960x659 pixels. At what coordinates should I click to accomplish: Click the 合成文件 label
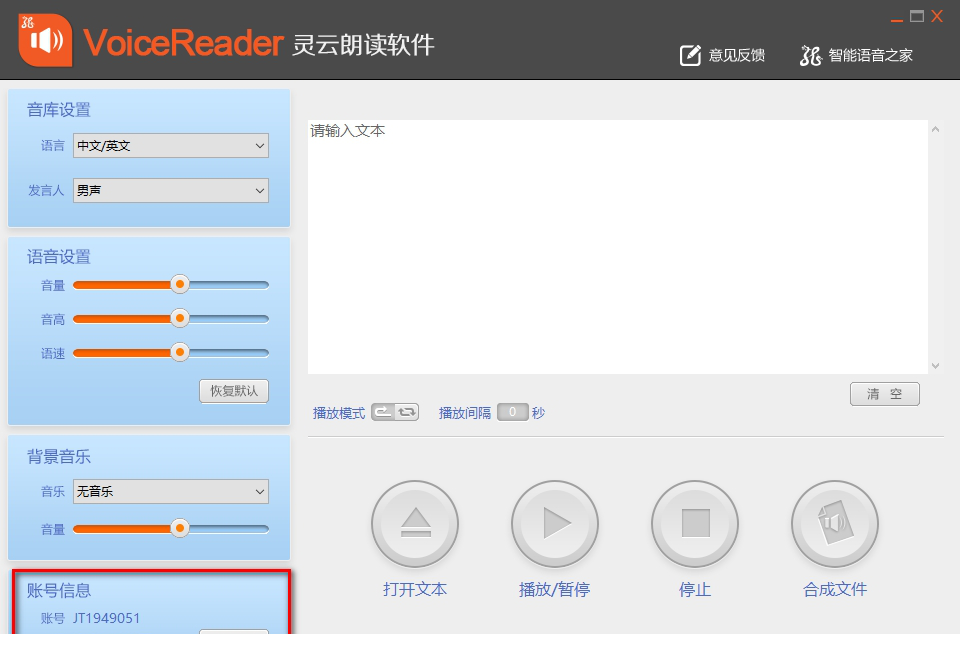[835, 589]
